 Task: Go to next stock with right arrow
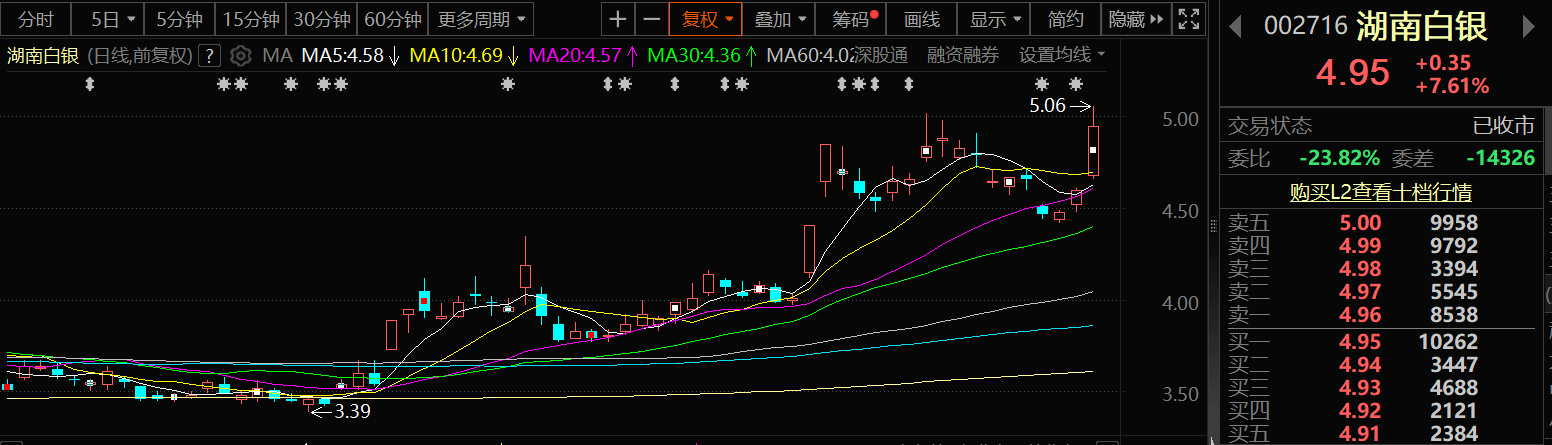point(1535,25)
